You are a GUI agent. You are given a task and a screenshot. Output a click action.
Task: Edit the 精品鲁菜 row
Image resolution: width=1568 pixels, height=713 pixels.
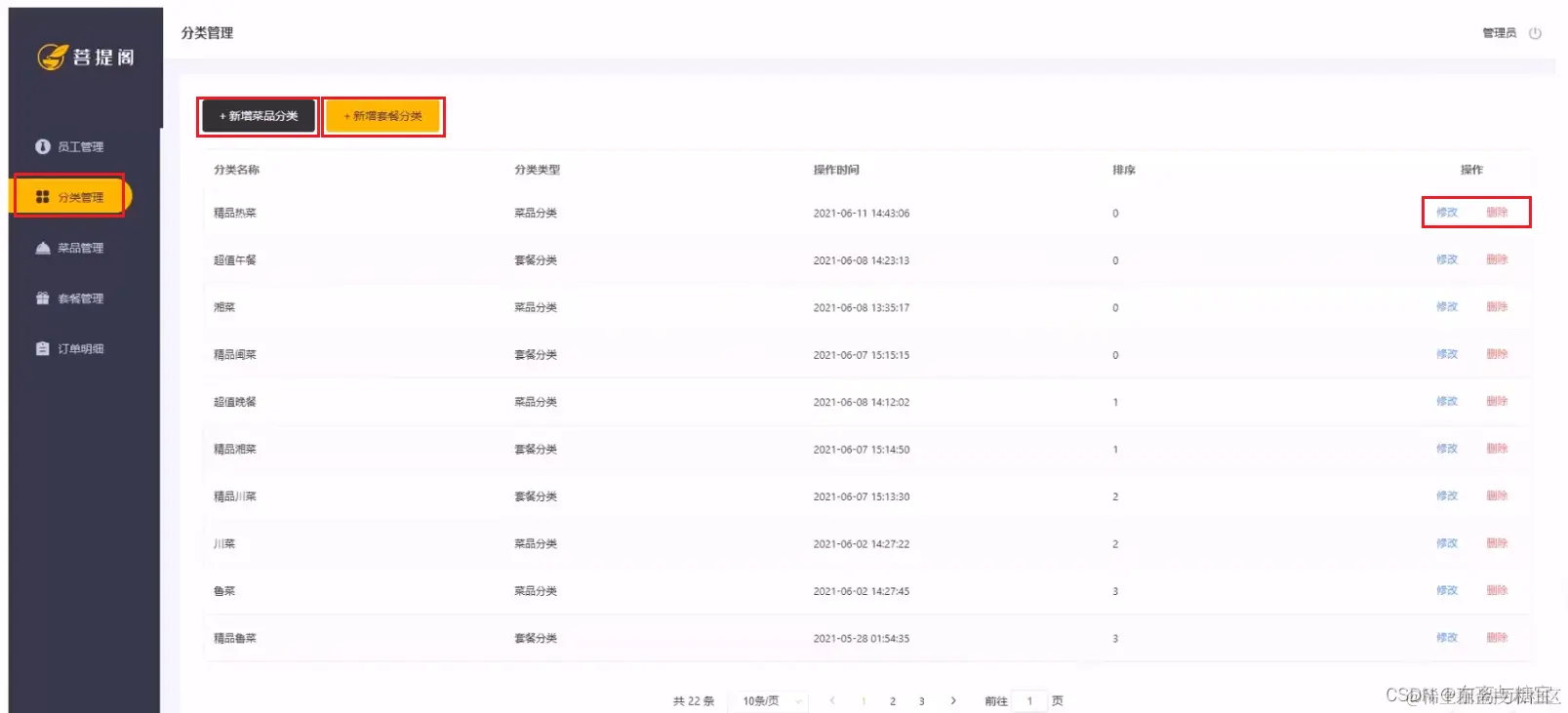pyautogui.click(x=1447, y=637)
